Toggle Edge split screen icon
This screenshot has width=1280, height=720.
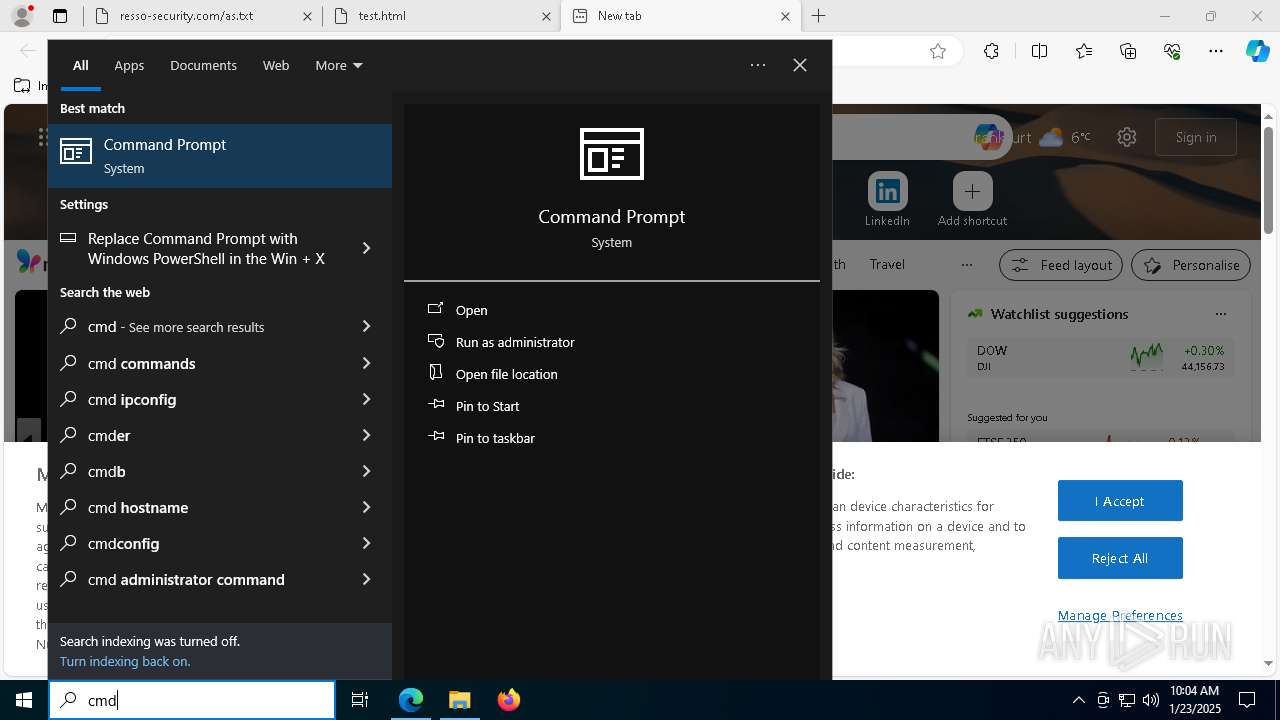(x=1039, y=52)
